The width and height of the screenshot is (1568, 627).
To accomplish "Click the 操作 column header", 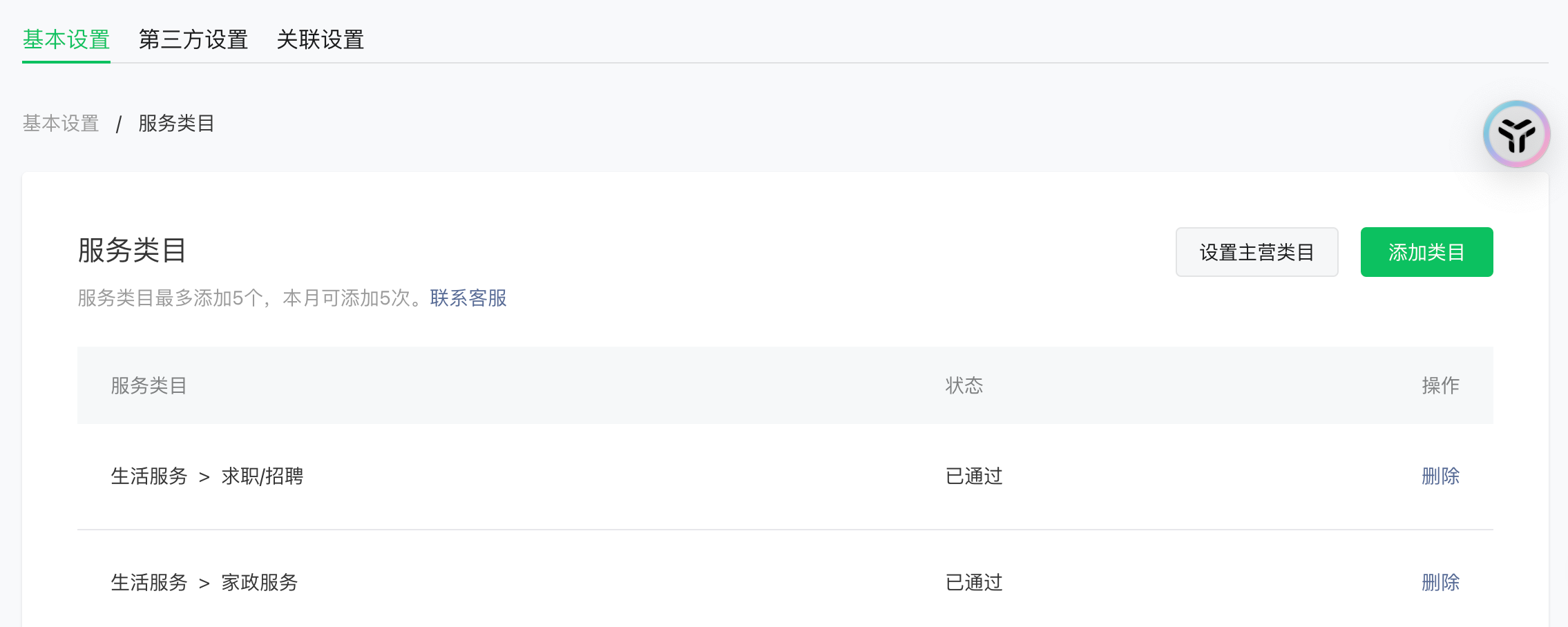I will tap(1440, 385).
